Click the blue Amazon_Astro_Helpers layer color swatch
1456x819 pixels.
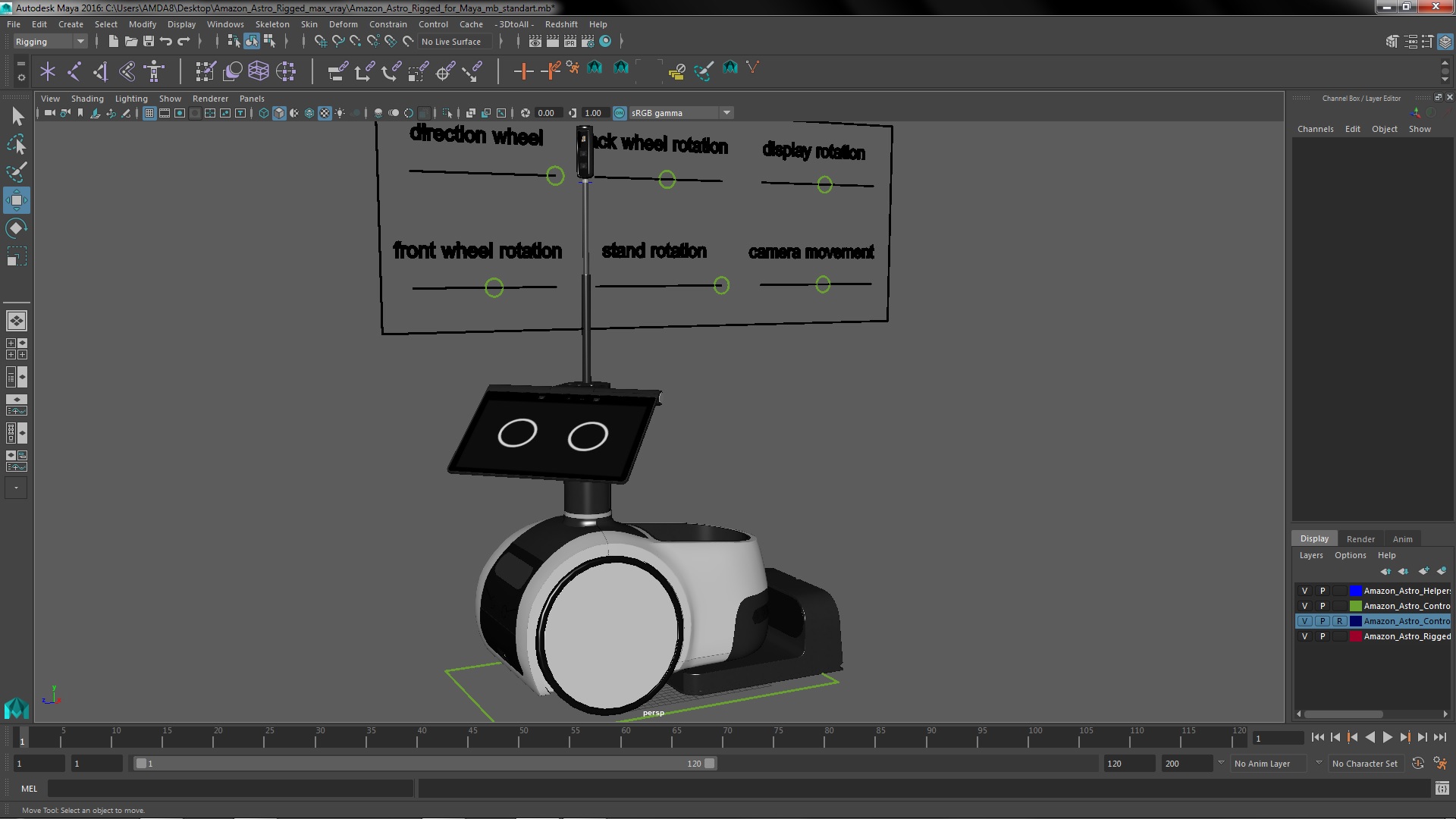click(1355, 591)
